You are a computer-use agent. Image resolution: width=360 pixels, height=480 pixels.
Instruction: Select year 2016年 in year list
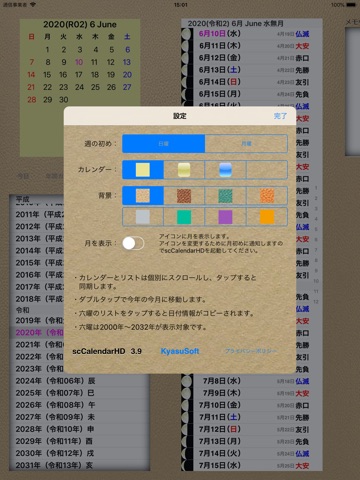click(37, 275)
